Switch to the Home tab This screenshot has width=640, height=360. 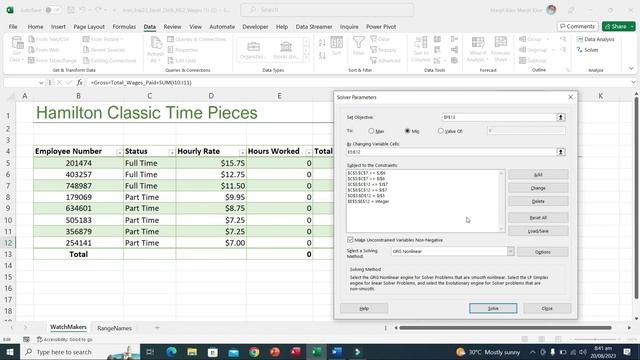tap(36, 27)
